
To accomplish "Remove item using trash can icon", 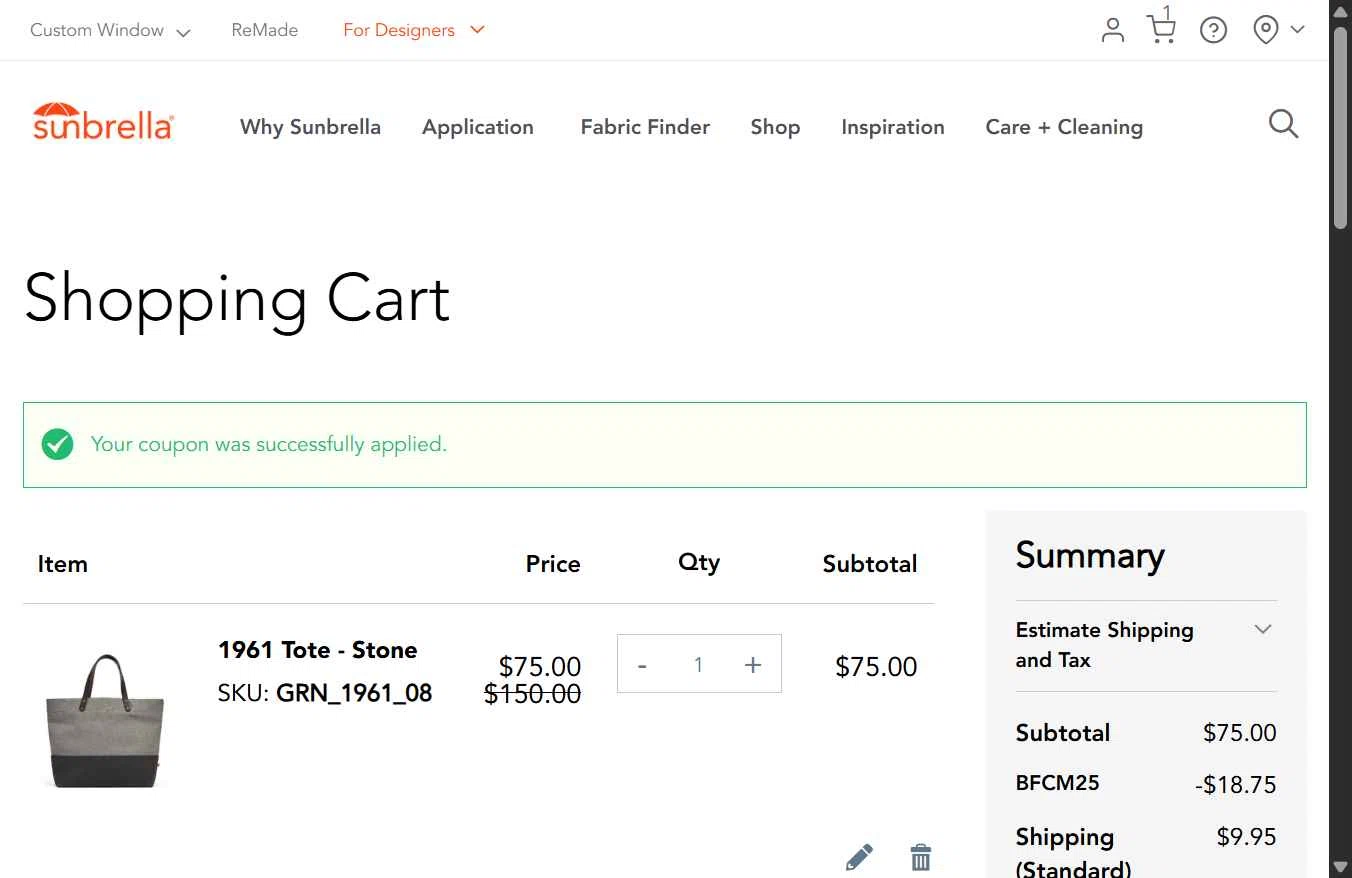I will [x=921, y=857].
